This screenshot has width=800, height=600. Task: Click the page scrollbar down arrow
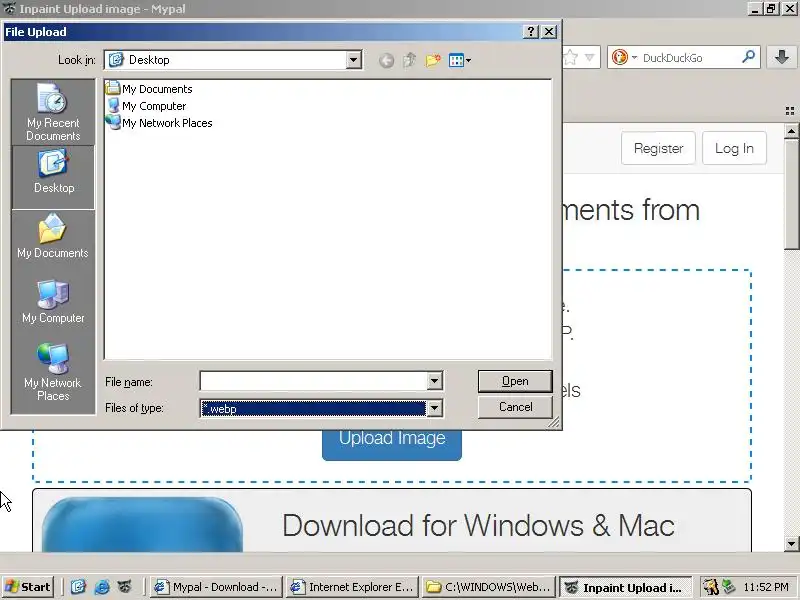tap(791, 544)
